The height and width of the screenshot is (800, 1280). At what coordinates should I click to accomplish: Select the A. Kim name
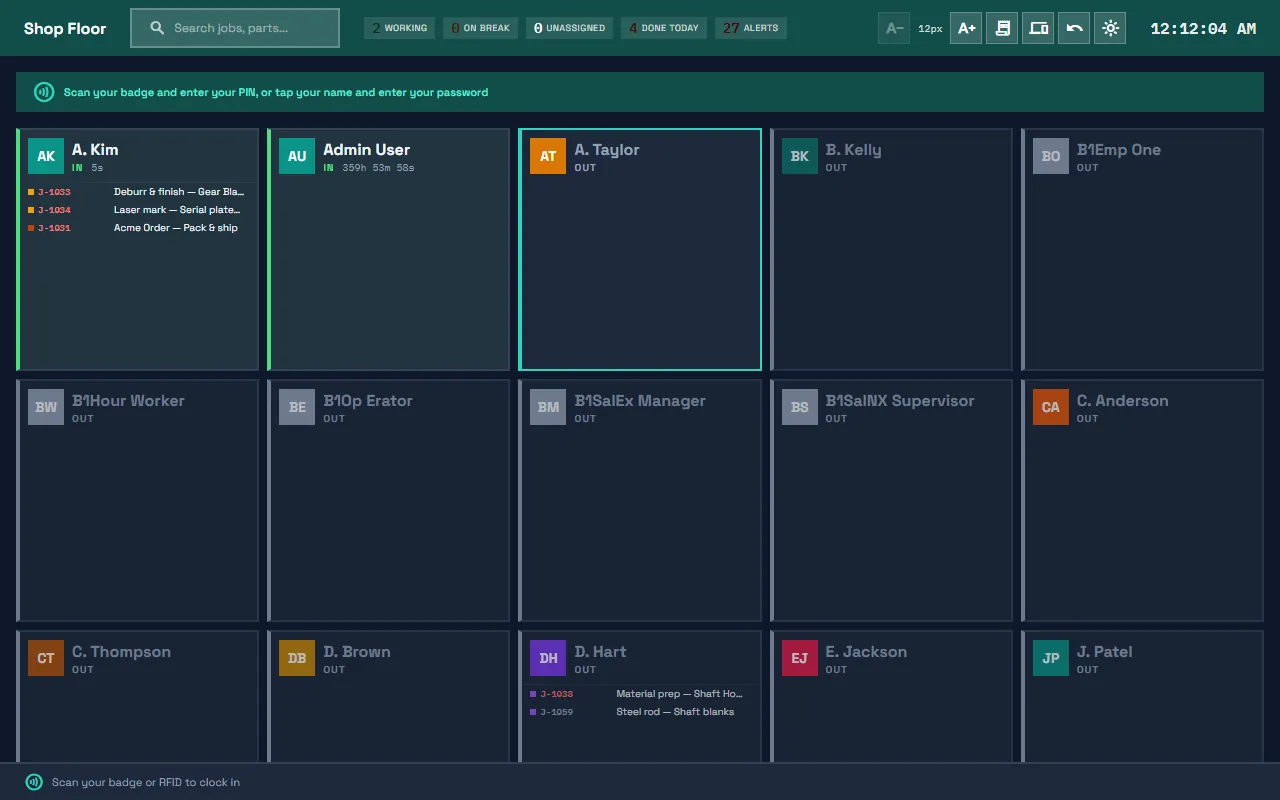(x=95, y=150)
